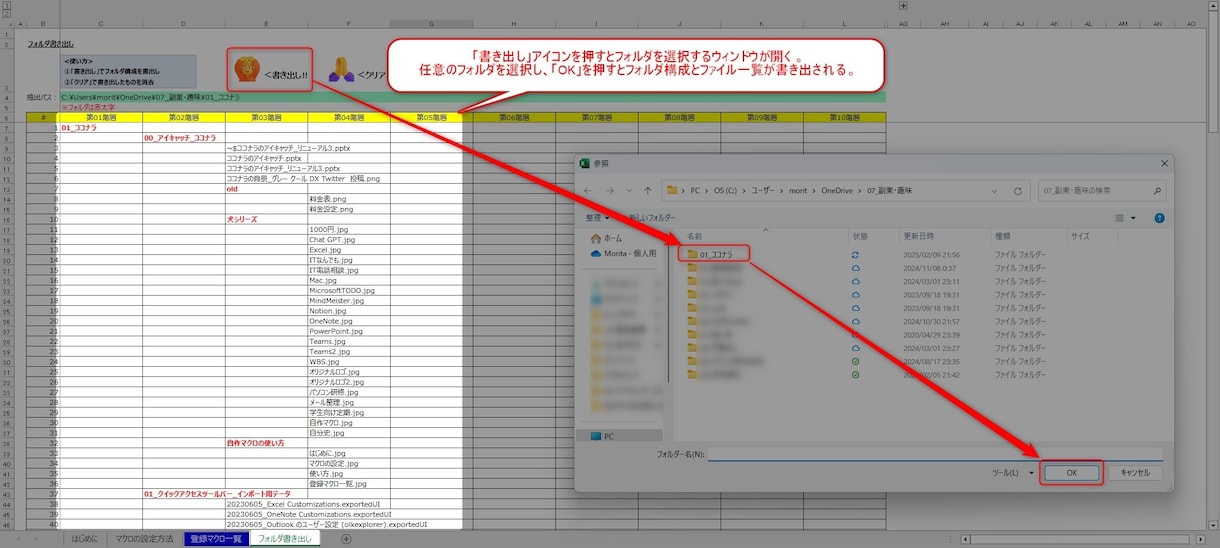Click the search magnifier icon in the dialog
The width and height of the screenshot is (1220, 548).
[1157, 190]
